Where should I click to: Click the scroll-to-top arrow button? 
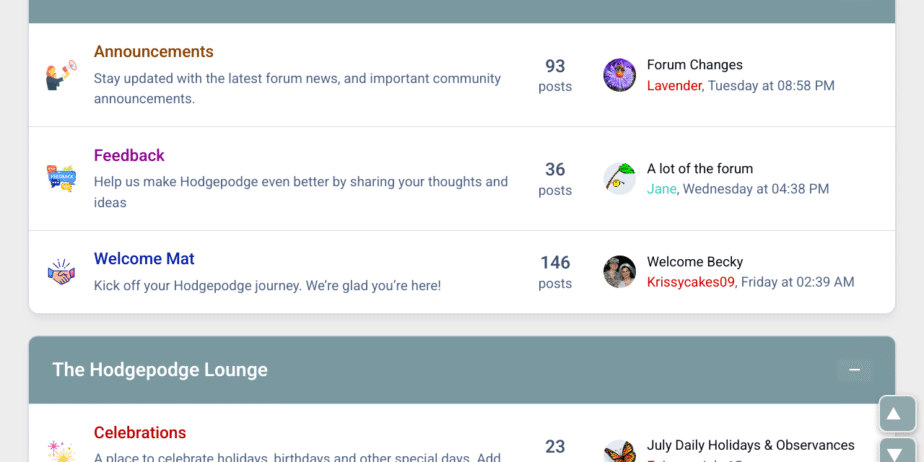[x=897, y=414]
